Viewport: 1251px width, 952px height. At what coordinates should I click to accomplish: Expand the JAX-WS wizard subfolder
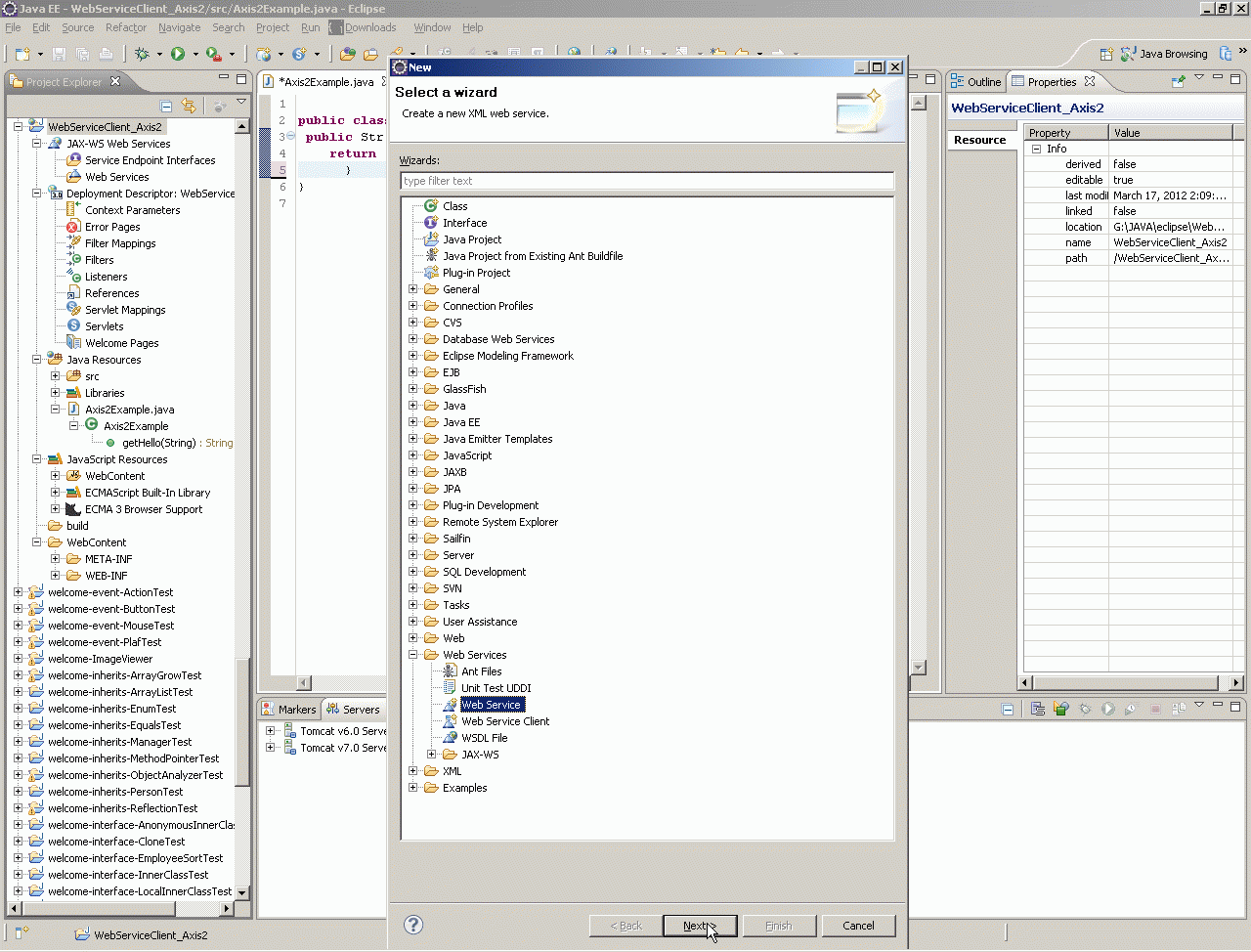pos(431,755)
